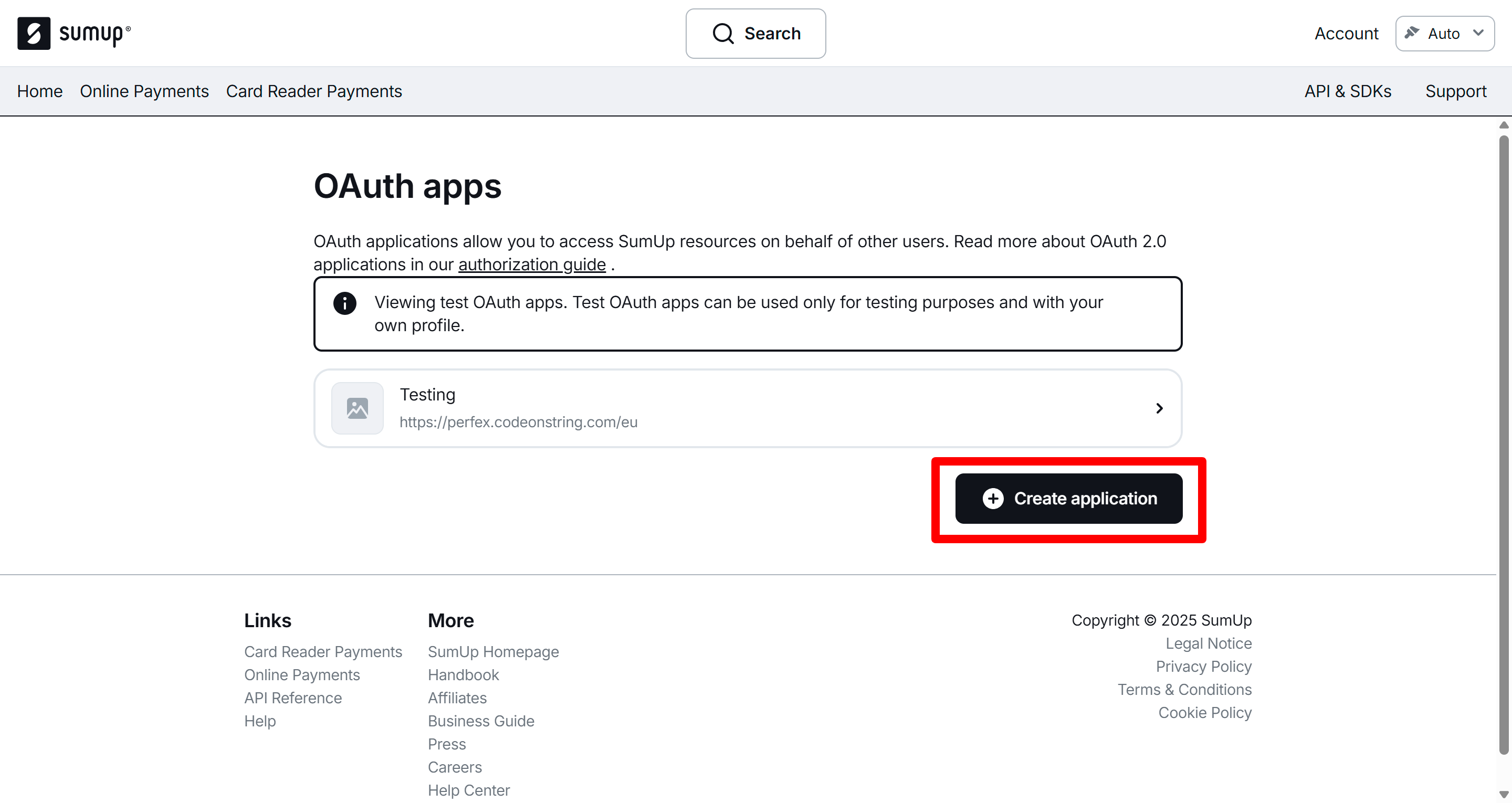The width and height of the screenshot is (1512, 803).
Task: Expand the Testing app chevron arrow
Action: pos(1159,408)
